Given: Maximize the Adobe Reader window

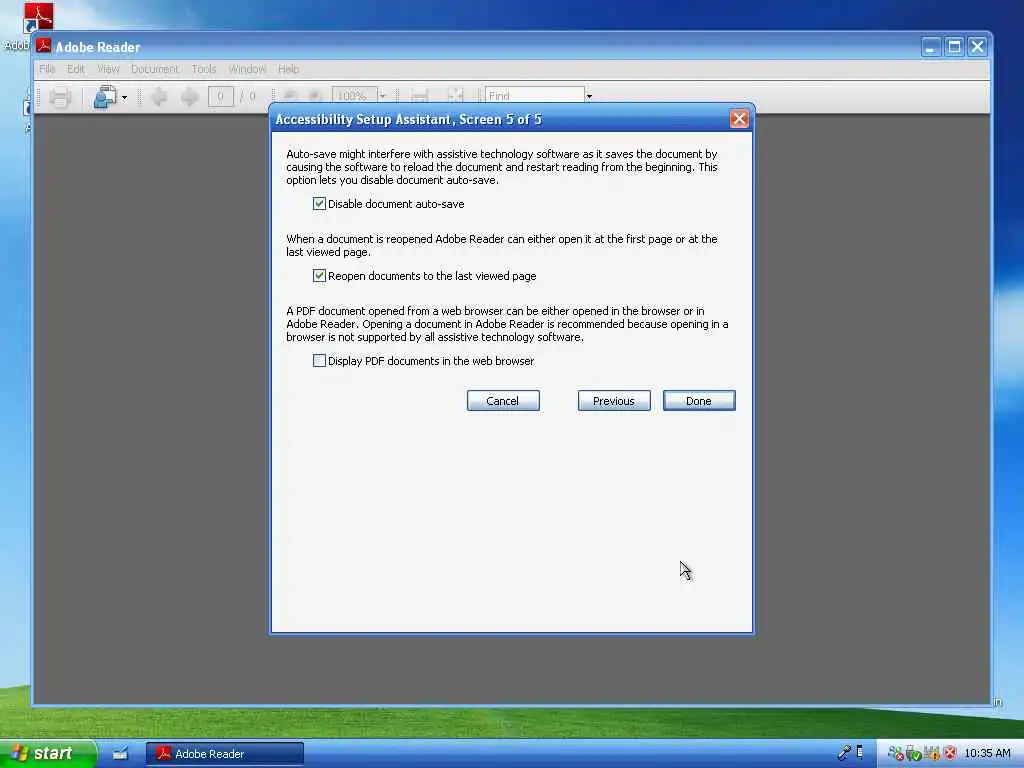Looking at the screenshot, I should pos(954,47).
